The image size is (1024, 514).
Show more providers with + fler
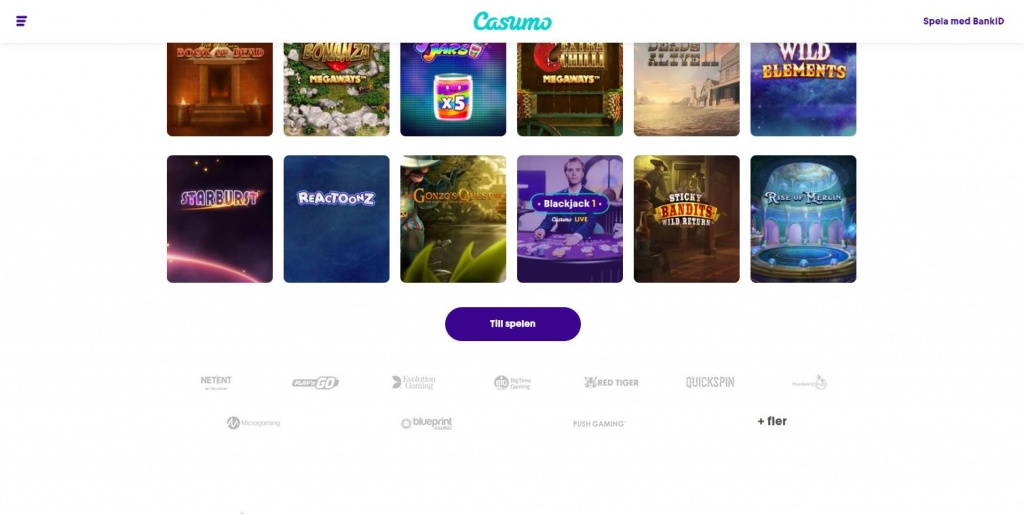(772, 421)
